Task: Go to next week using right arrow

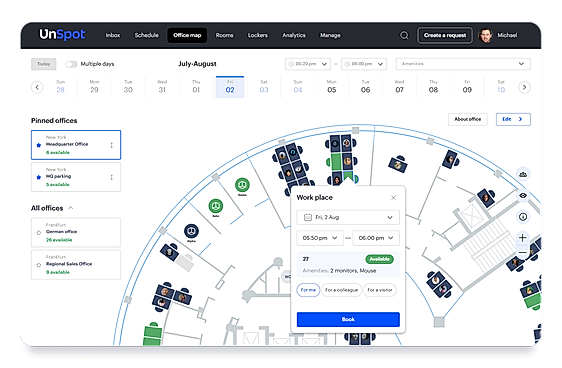Action: tap(524, 87)
